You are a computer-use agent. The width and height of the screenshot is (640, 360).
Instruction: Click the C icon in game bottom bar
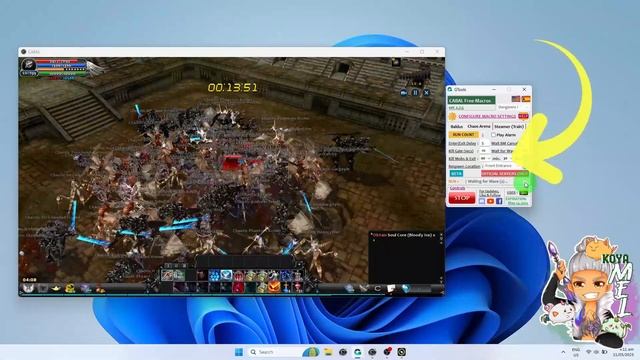coord(378,289)
